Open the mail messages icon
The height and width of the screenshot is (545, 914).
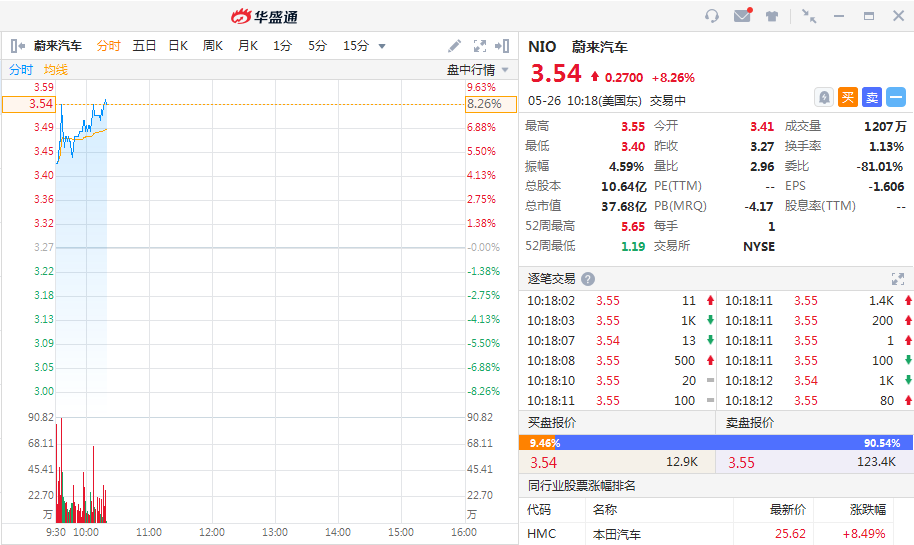[742, 16]
